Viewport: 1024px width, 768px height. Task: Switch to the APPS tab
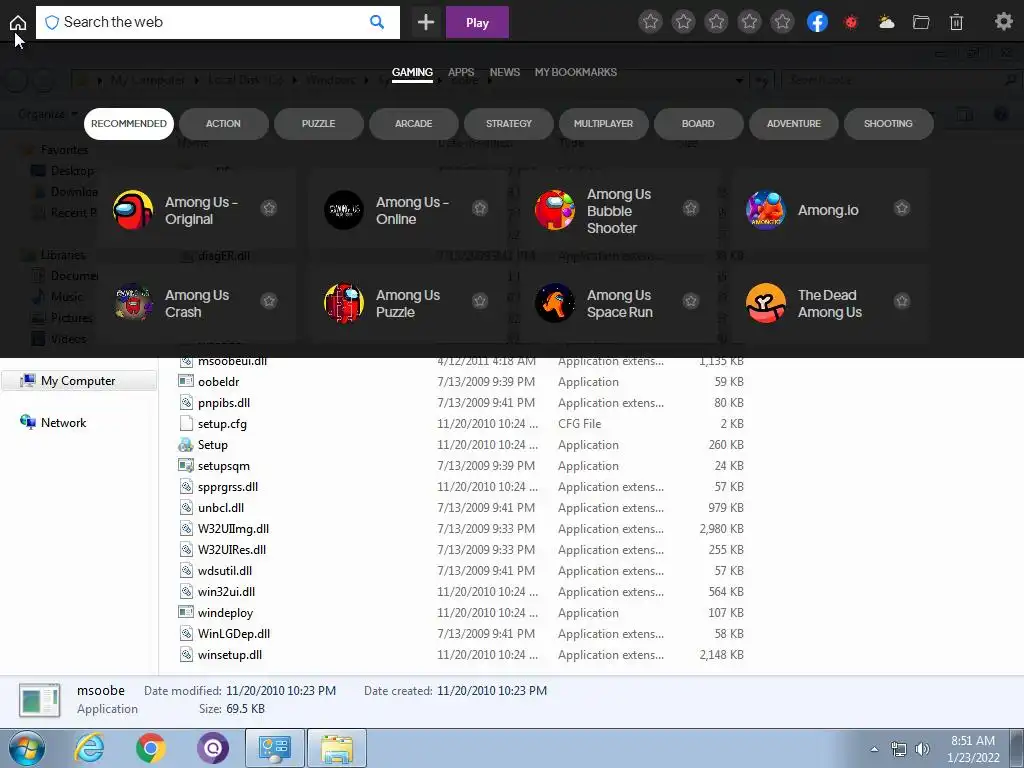[461, 72]
